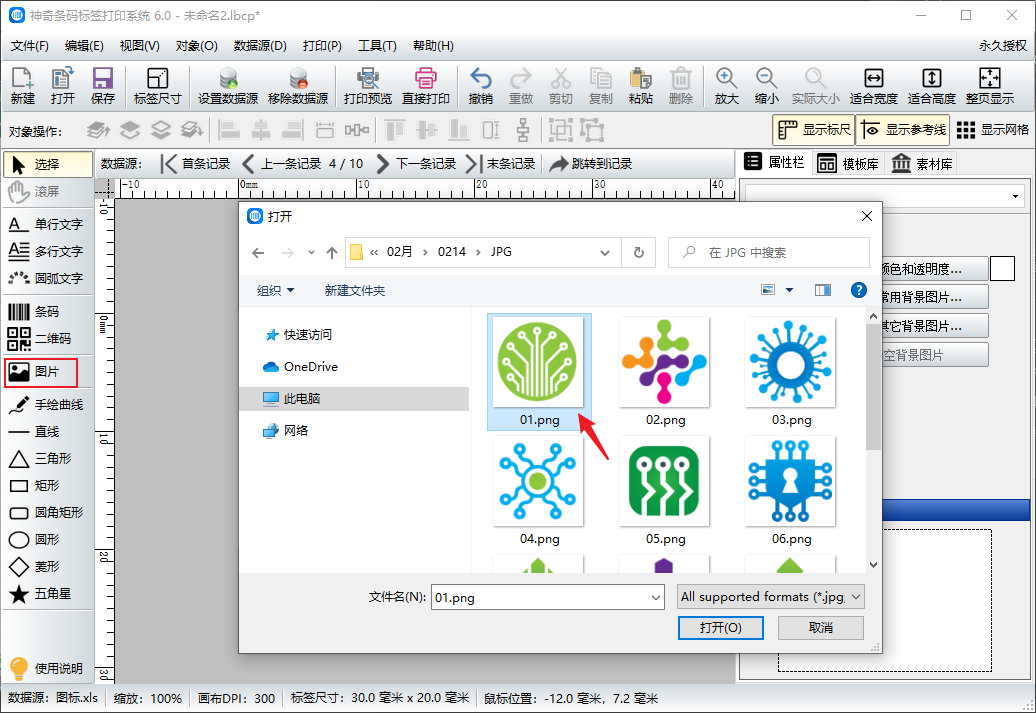Toggle the show grid (显示网格) option
Screen dimensions: 1036x713
point(992,130)
